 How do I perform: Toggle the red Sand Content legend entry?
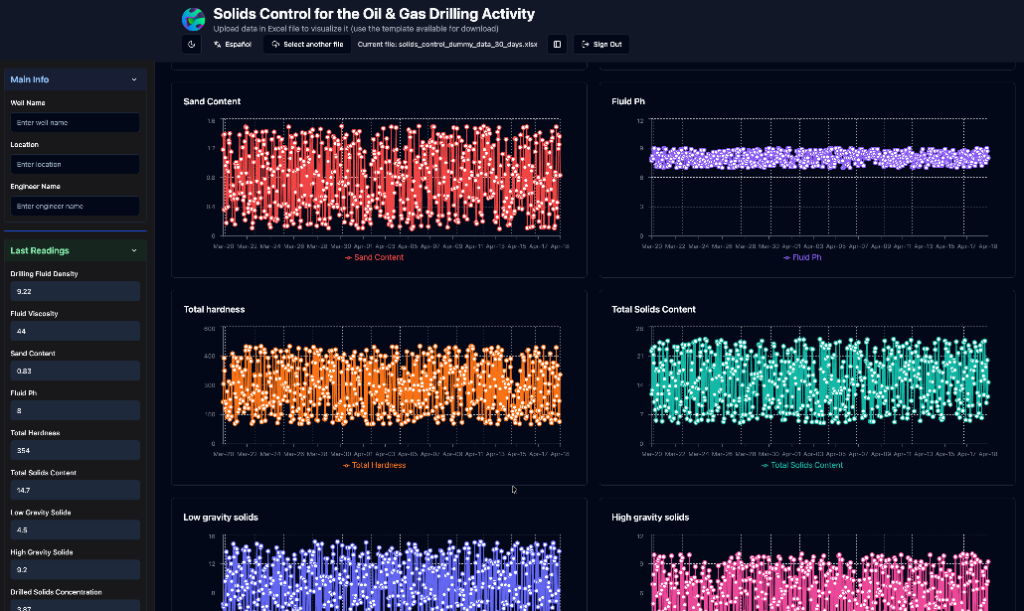374,257
